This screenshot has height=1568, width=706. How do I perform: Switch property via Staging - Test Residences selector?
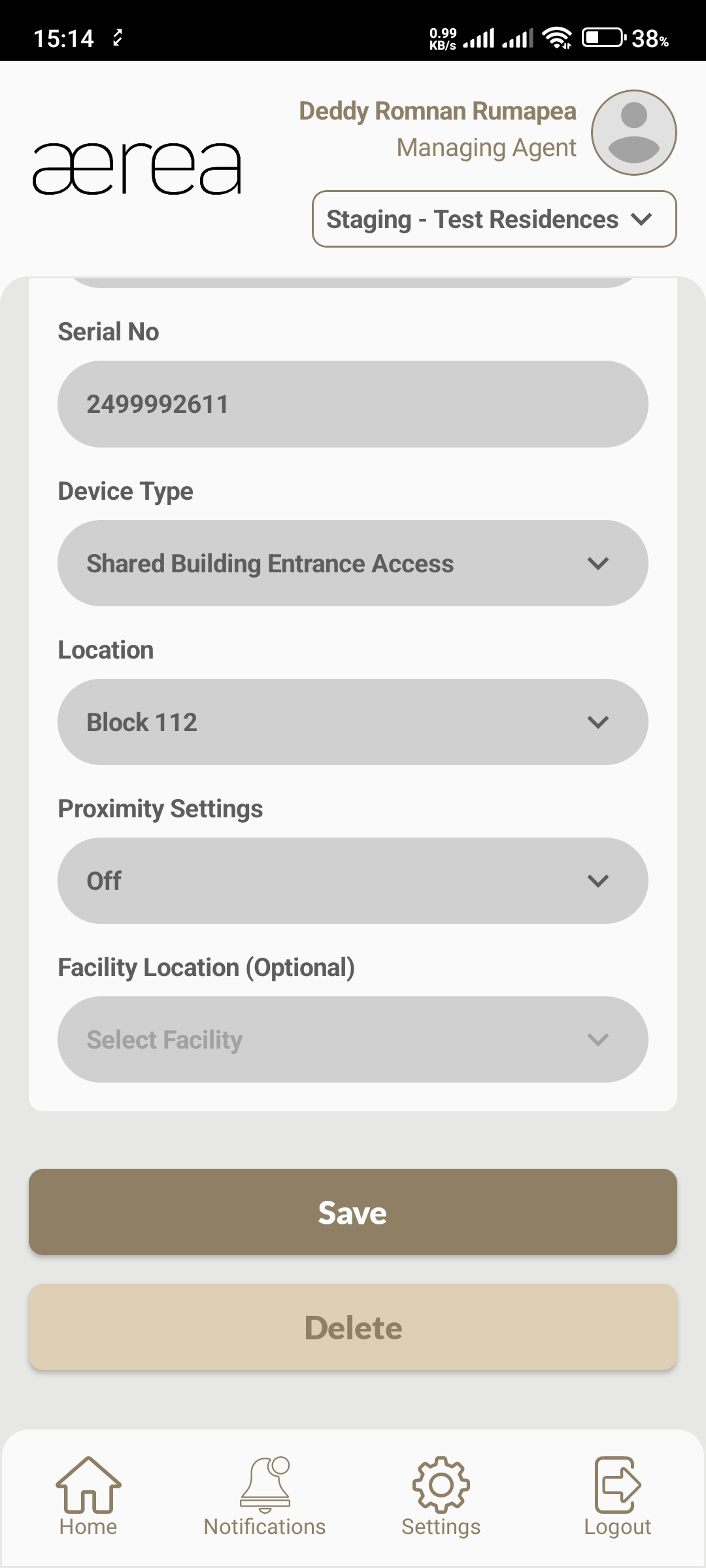[494, 219]
